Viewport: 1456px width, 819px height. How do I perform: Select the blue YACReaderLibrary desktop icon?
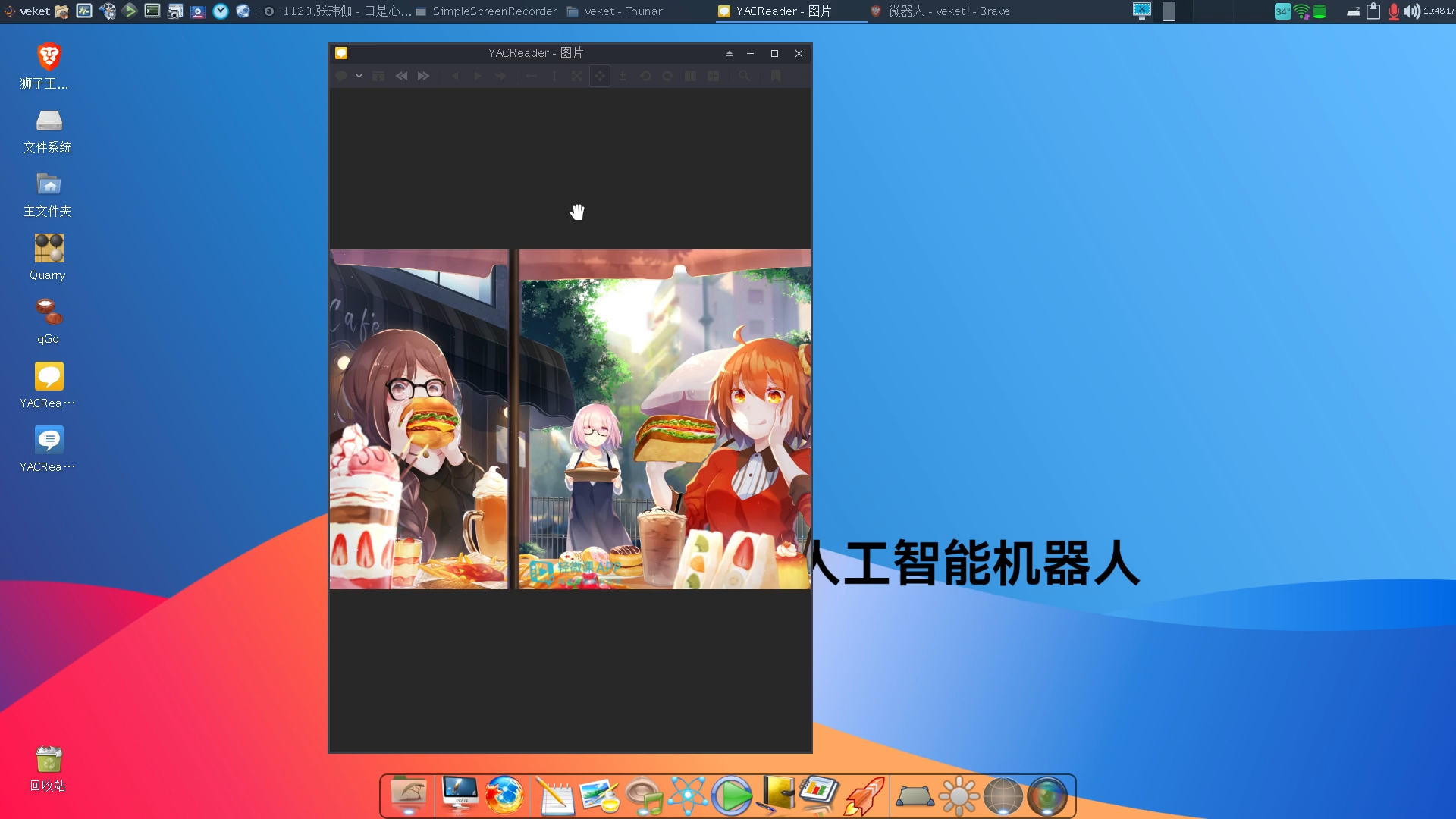pyautogui.click(x=49, y=450)
